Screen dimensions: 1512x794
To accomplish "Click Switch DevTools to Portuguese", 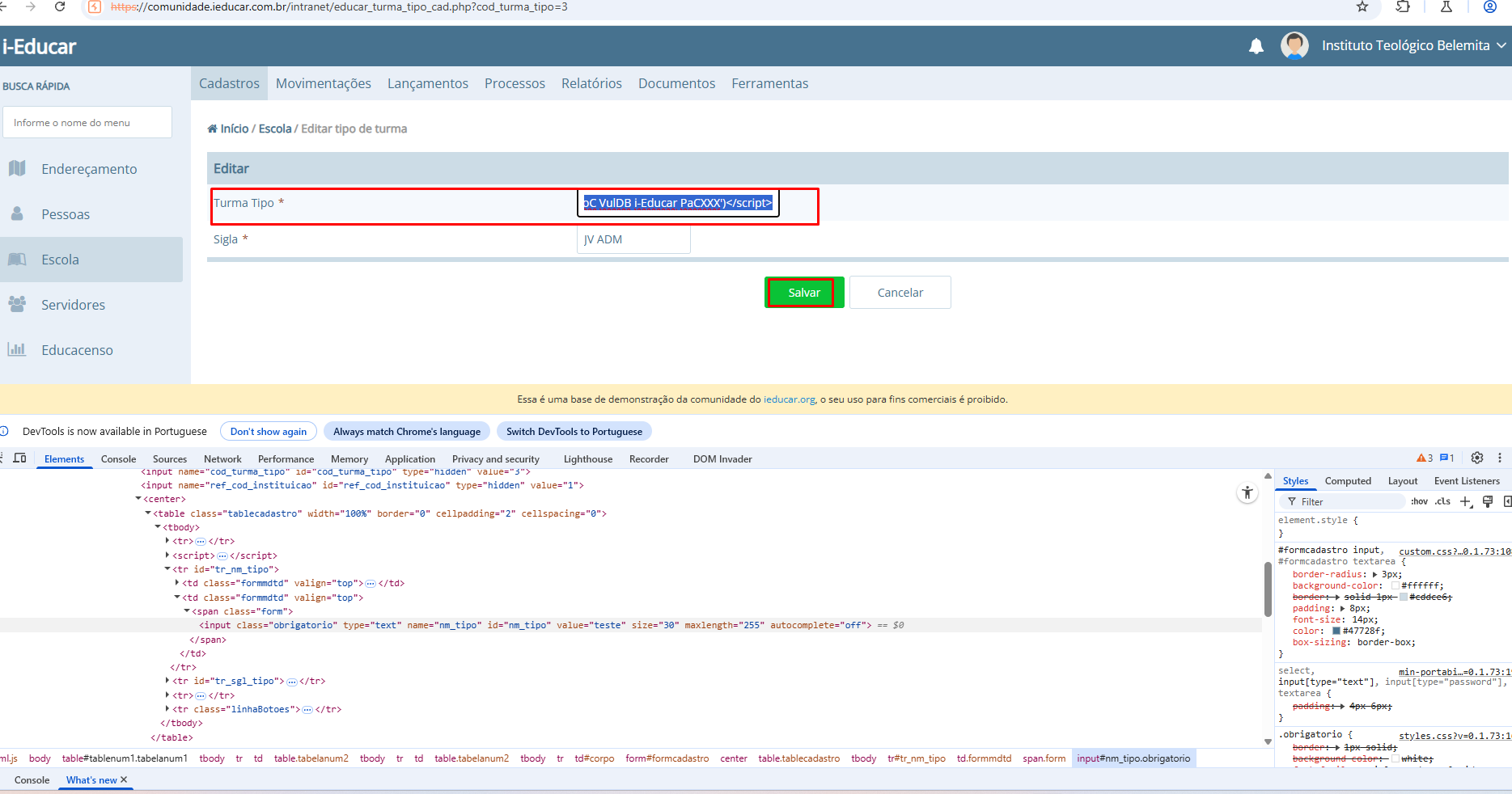I will 574,431.
